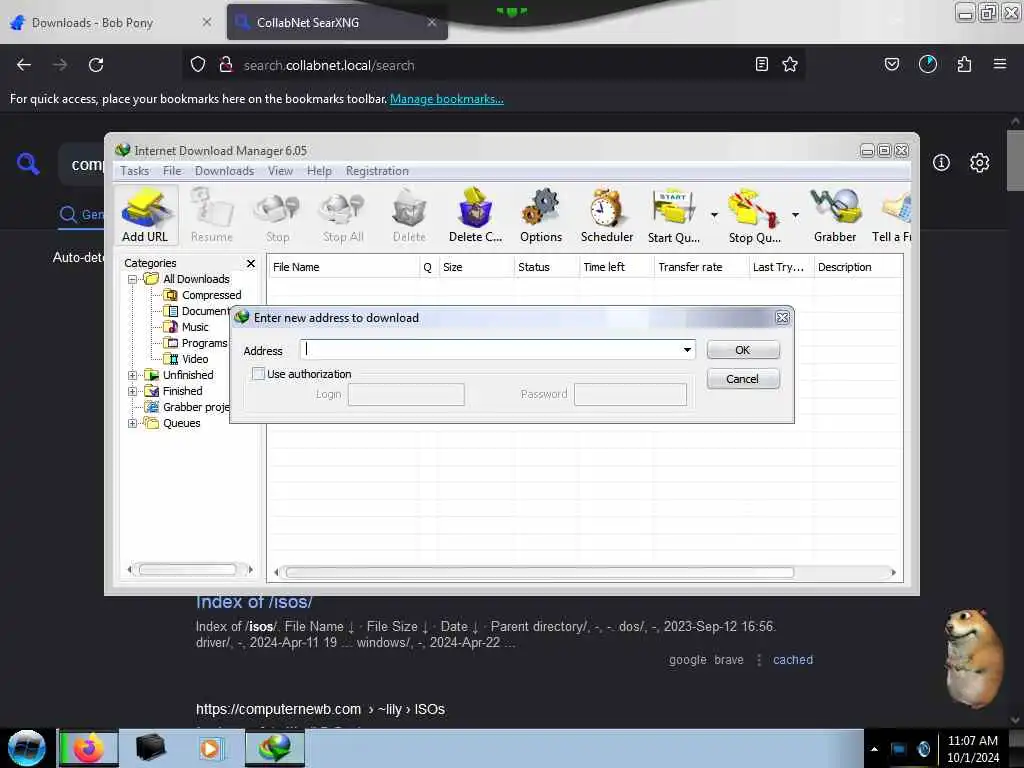
Task: Sort list by Status column
Action: pos(545,267)
